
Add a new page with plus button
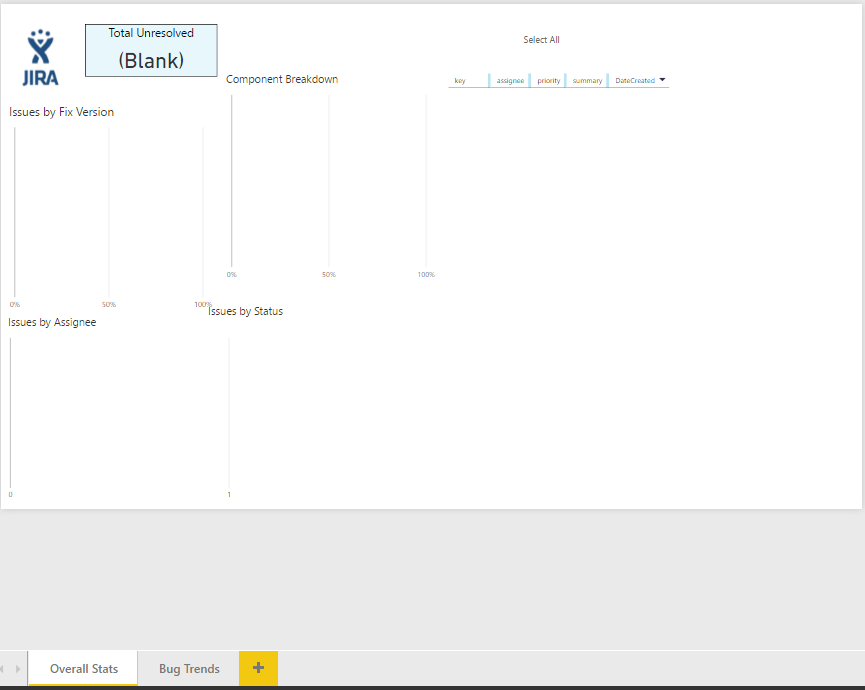[x=258, y=668]
